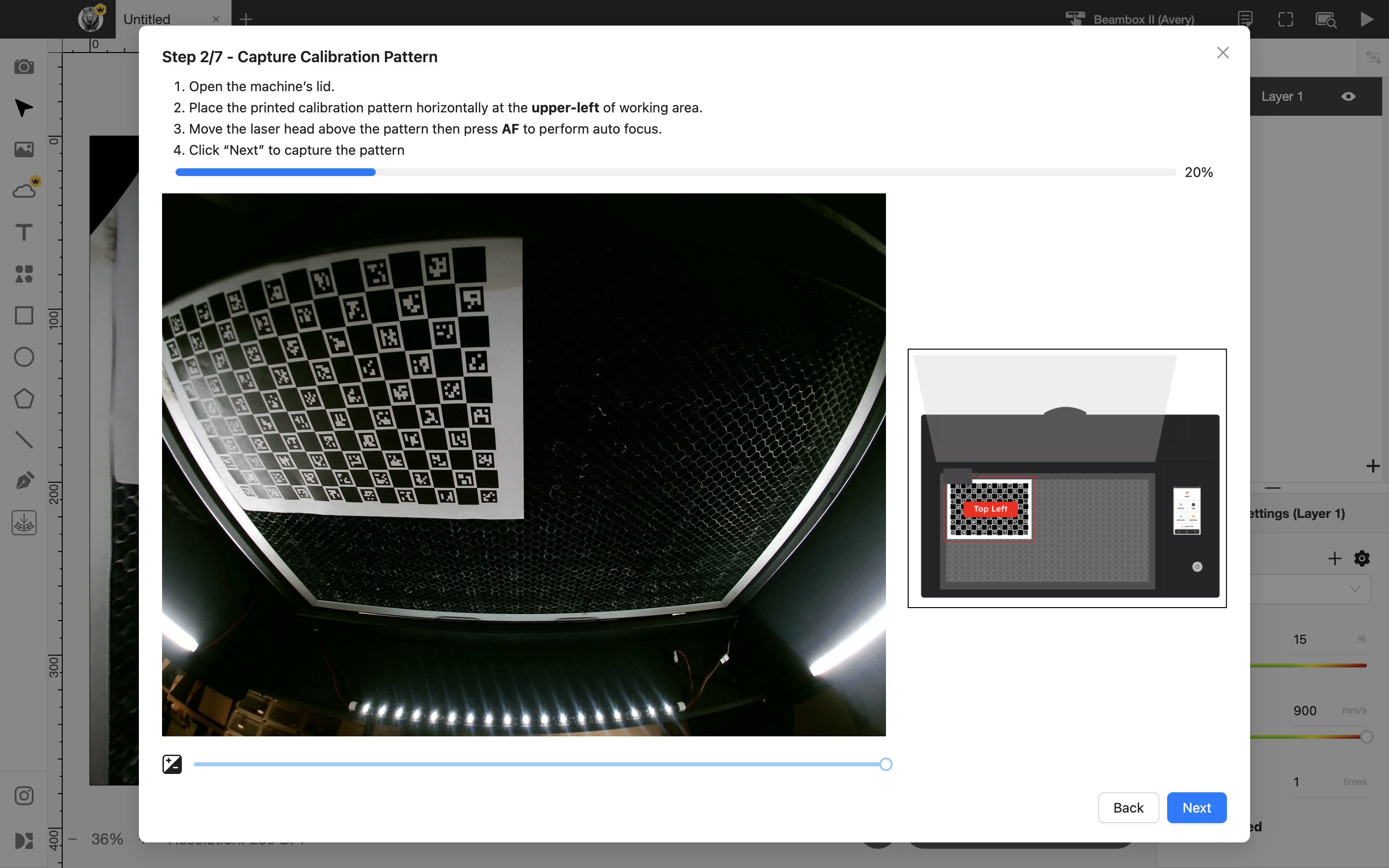Screen dimensions: 1389x868
Task: Go Back to previous calibration step
Action: (x=1128, y=808)
